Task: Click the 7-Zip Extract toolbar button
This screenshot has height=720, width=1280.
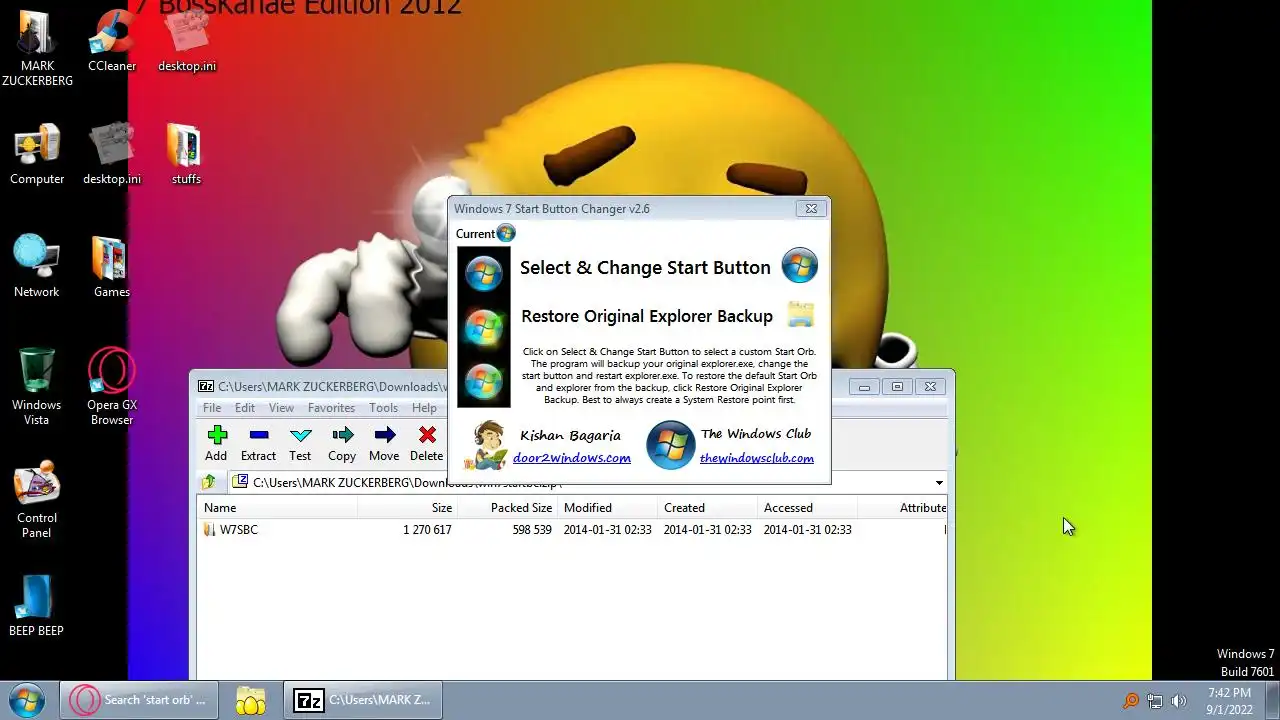Action: 258,444
